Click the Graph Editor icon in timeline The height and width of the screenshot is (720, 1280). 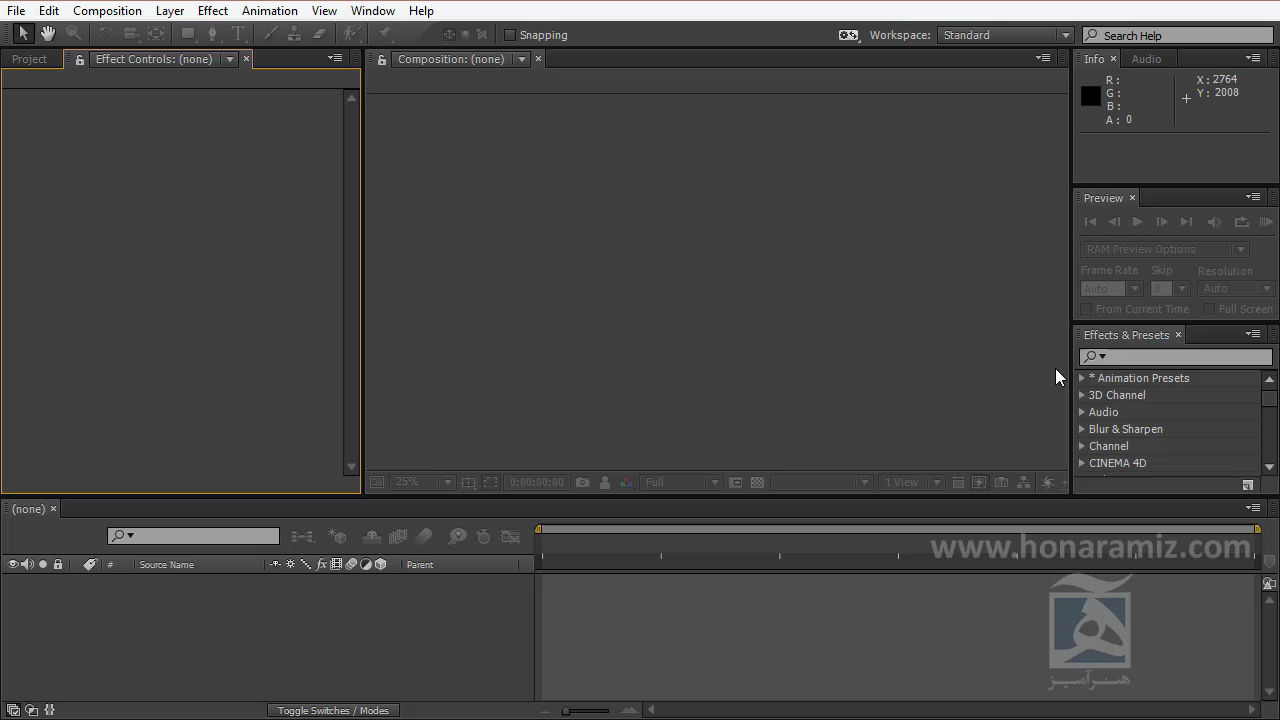coord(511,537)
